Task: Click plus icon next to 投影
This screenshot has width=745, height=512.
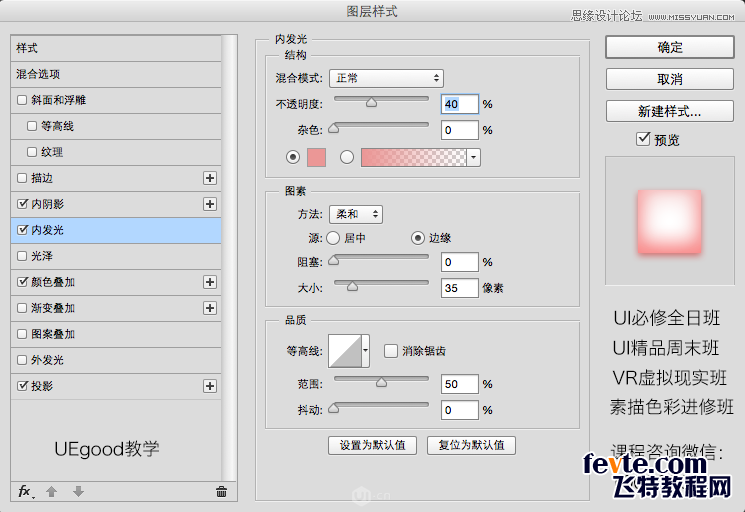Action: pyautogui.click(x=210, y=386)
